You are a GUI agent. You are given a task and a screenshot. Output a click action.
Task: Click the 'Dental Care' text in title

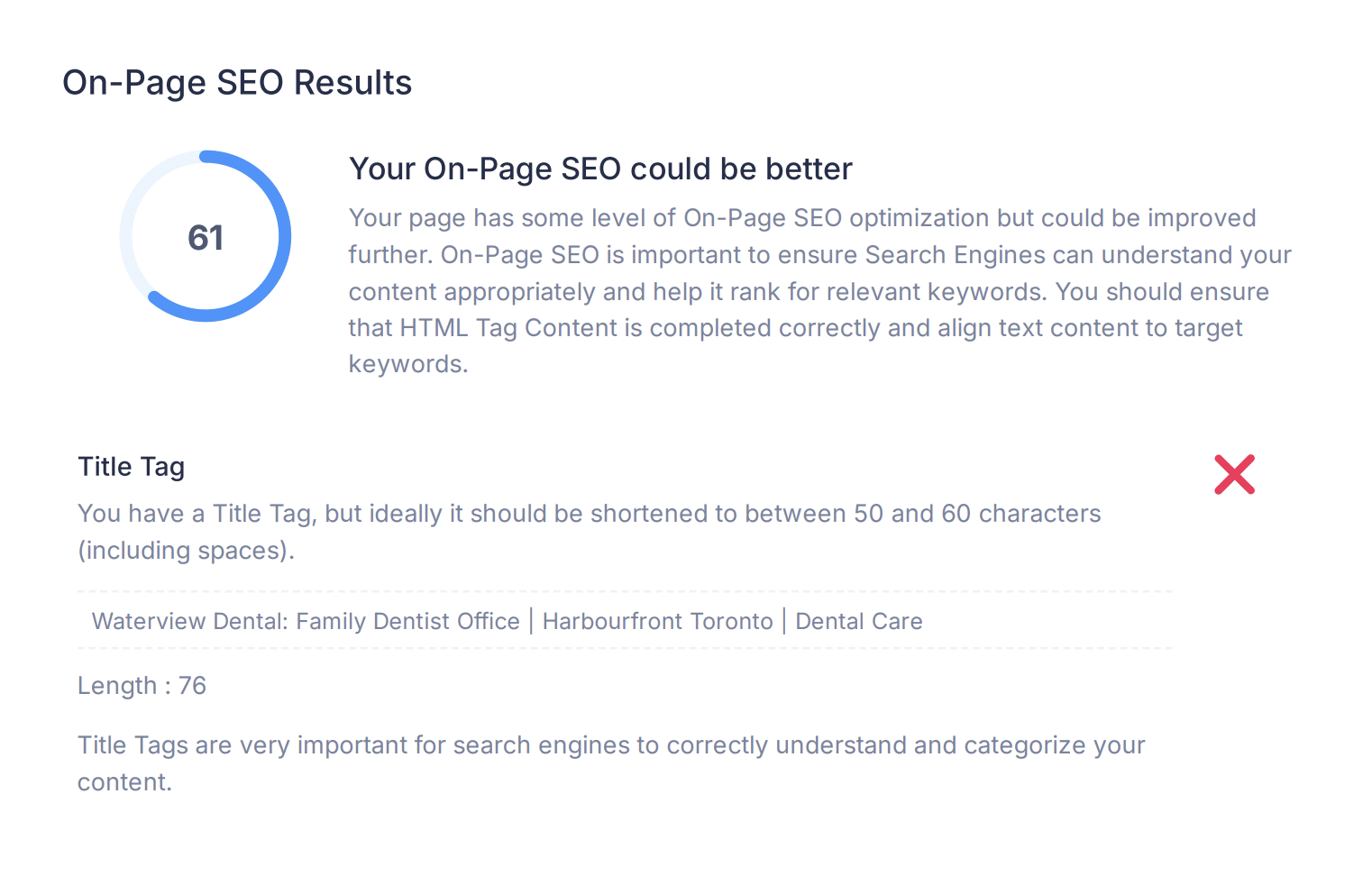tap(859, 621)
